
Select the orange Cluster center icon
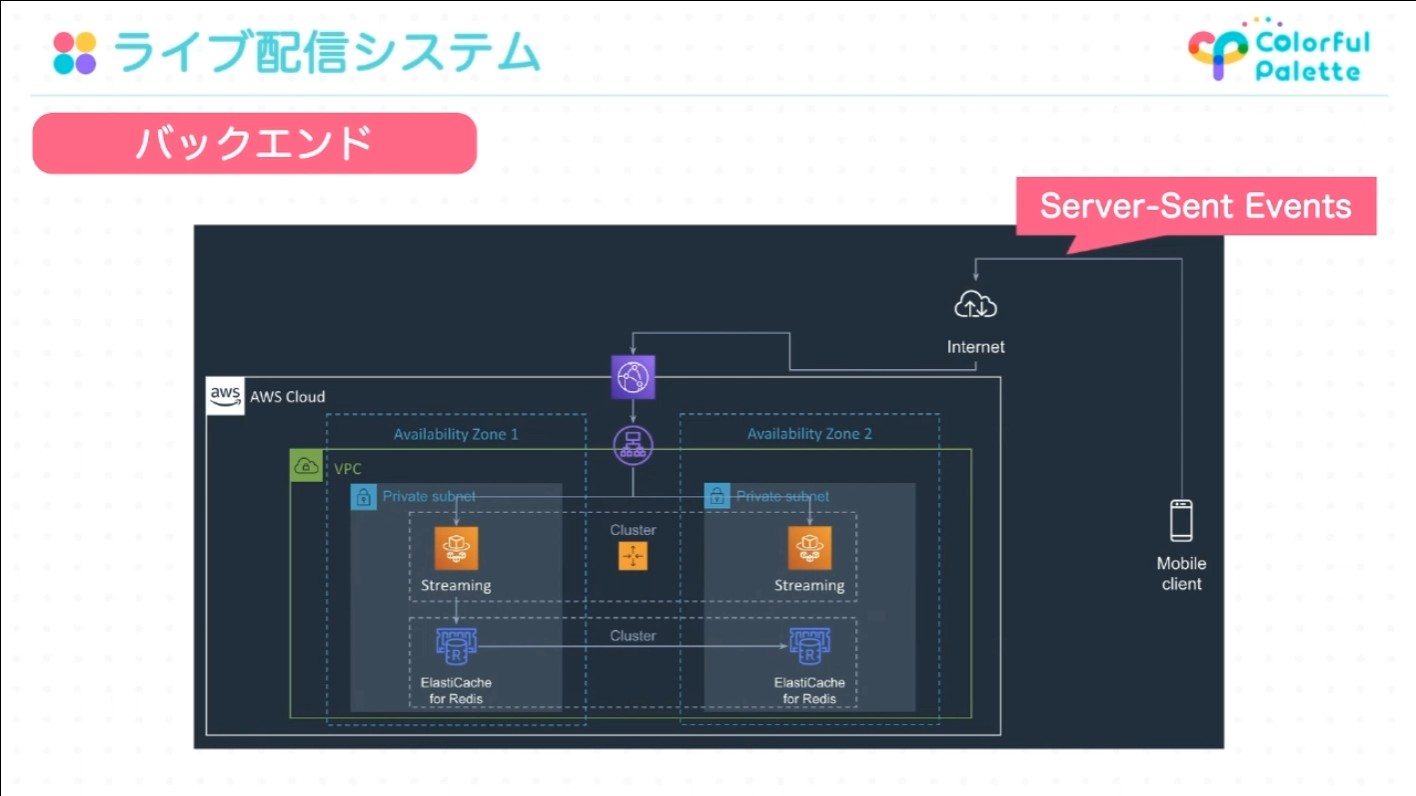tap(633, 556)
